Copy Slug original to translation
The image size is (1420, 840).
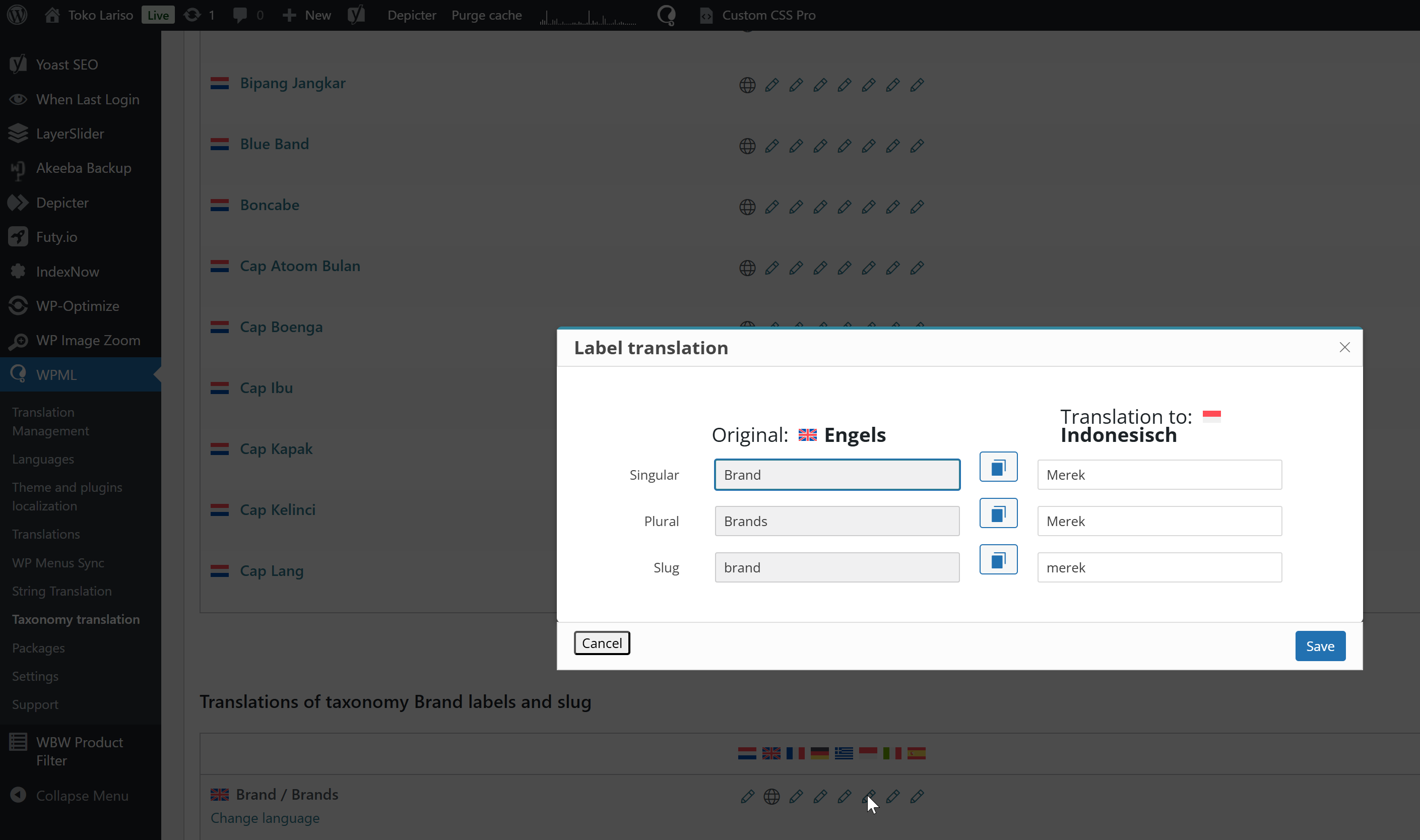pyautogui.click(x=998, y=560)
